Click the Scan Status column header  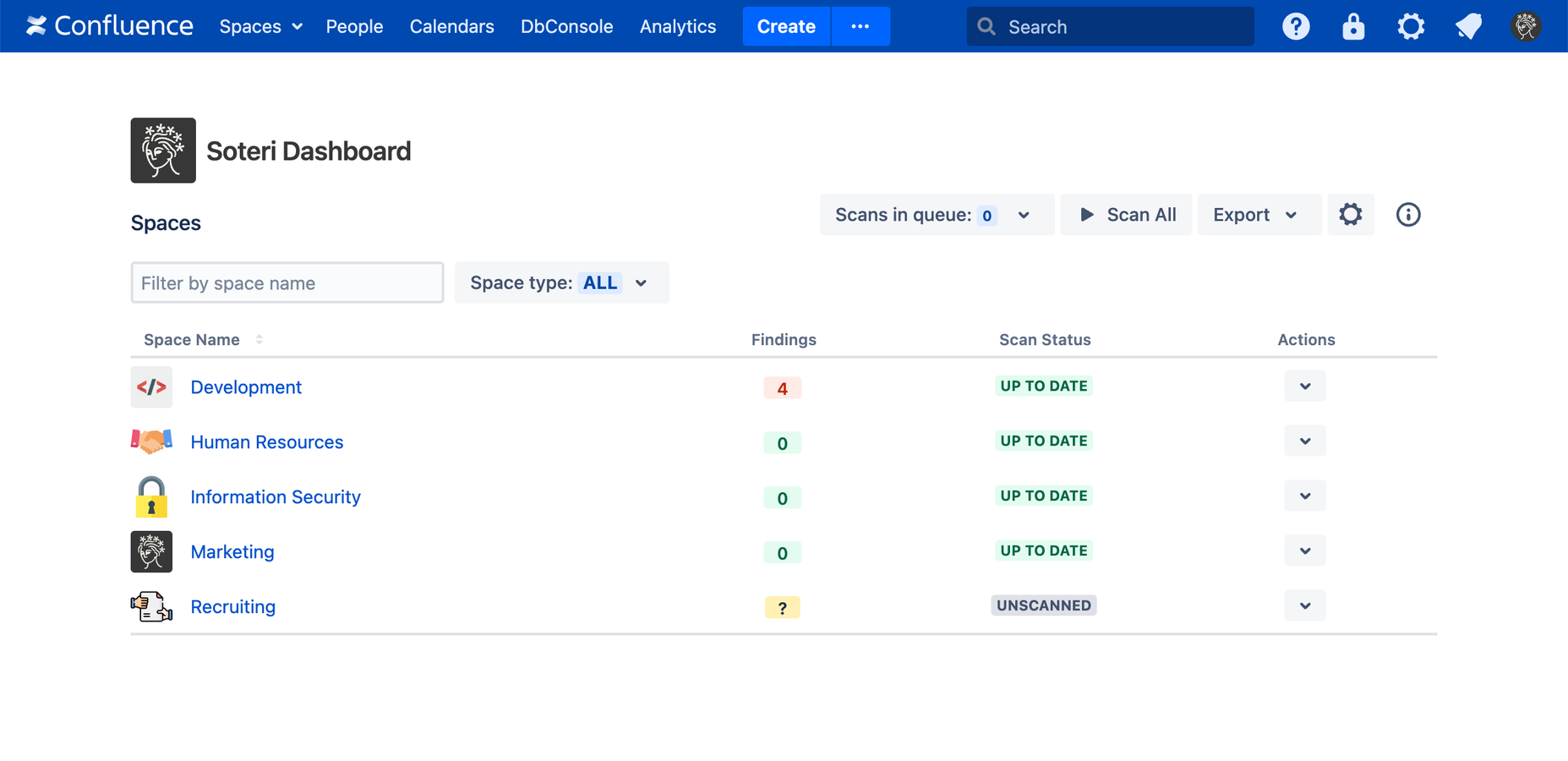tap(1045, 339)
